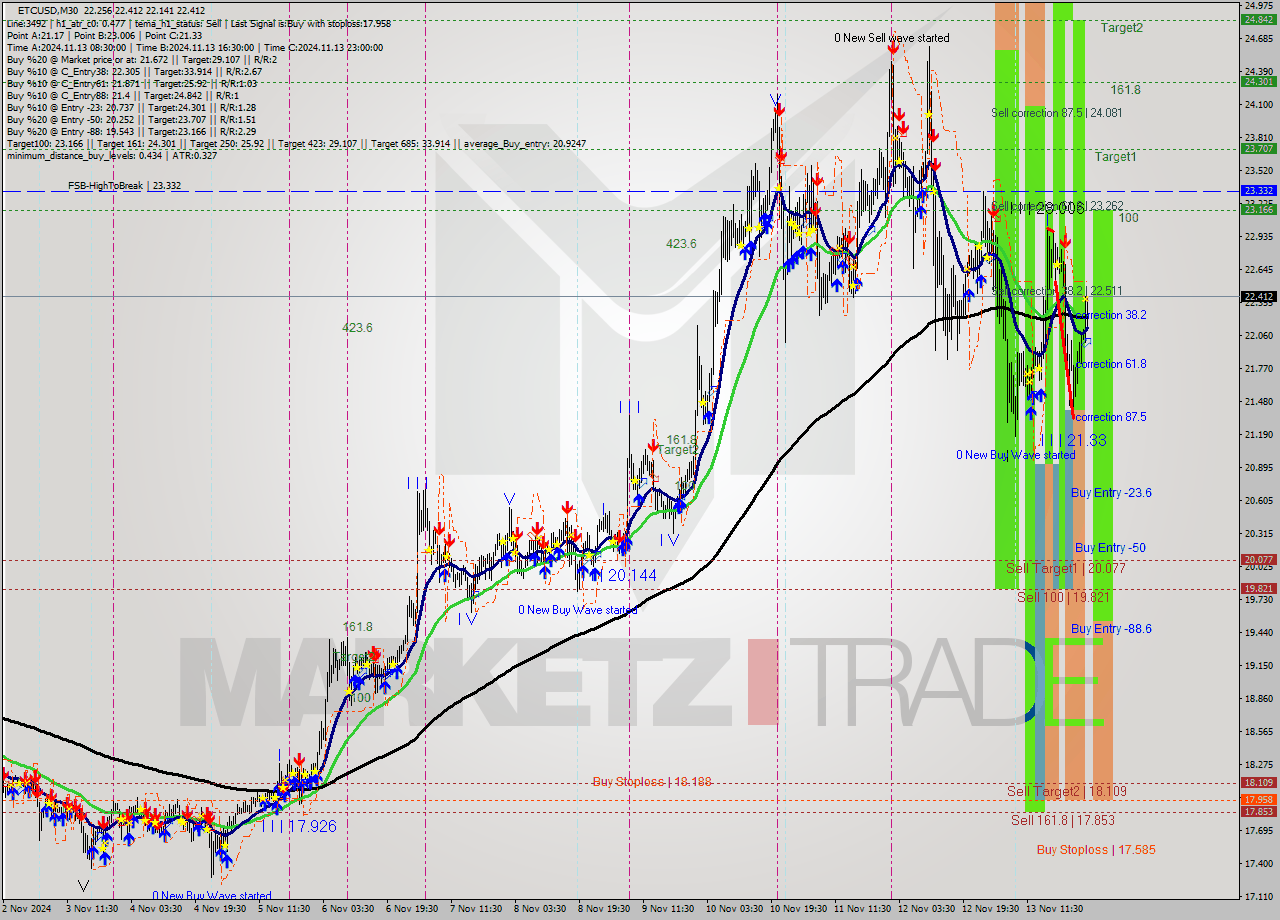Screen dimensions: 1280x920
Task: Click the current price 22.412 tag
Action: (x=1258, y=296)
